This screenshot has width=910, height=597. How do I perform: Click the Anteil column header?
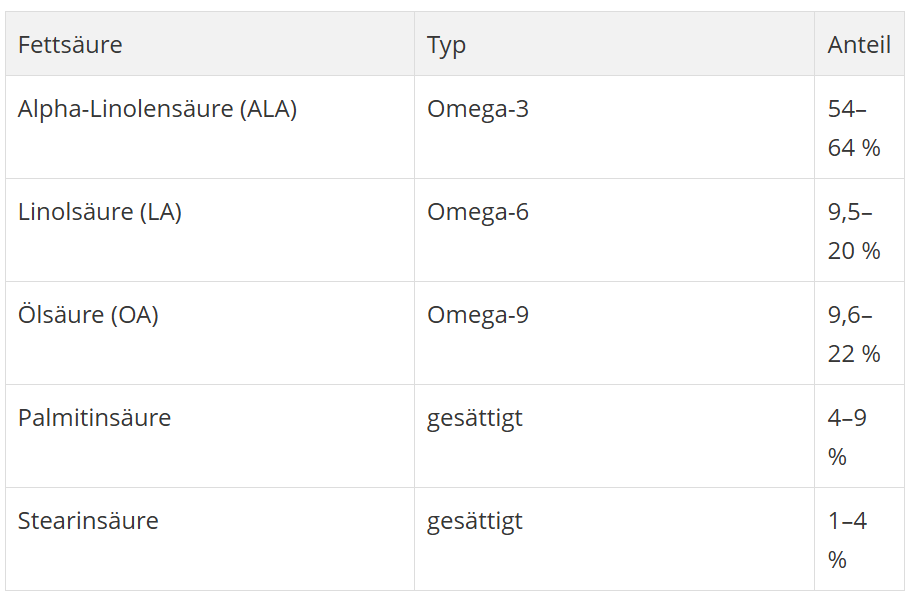859,45
